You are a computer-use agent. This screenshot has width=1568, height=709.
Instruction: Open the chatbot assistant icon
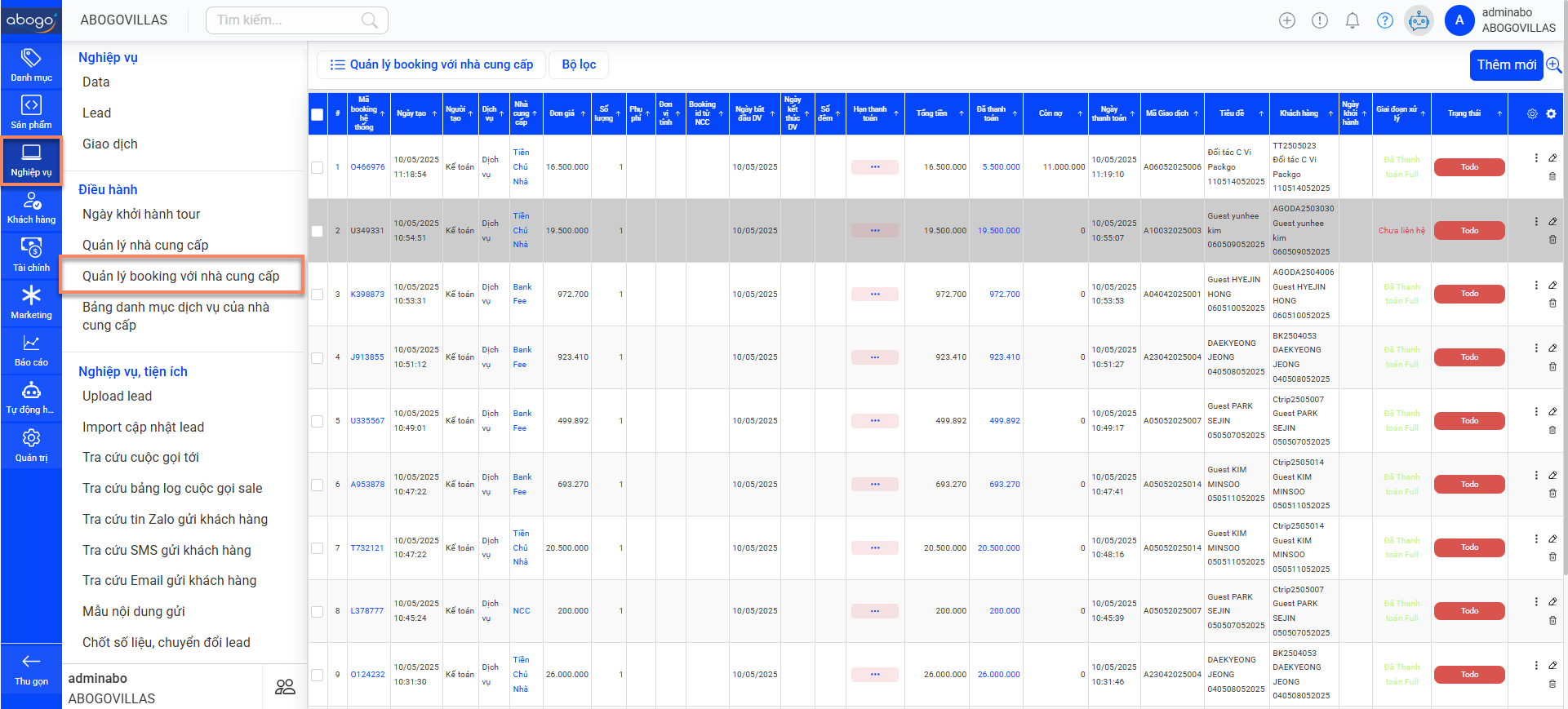click(x=1419, y=20)
